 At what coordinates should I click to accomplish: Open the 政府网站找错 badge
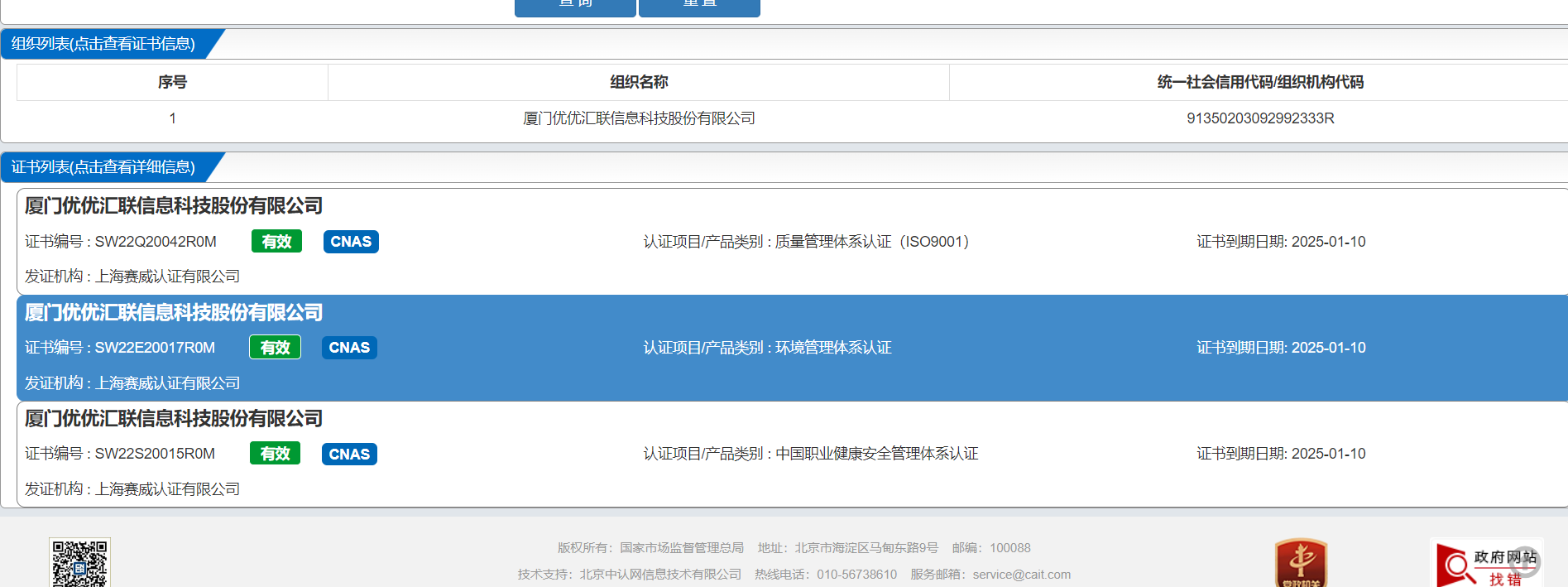(x=1487, y=564)
